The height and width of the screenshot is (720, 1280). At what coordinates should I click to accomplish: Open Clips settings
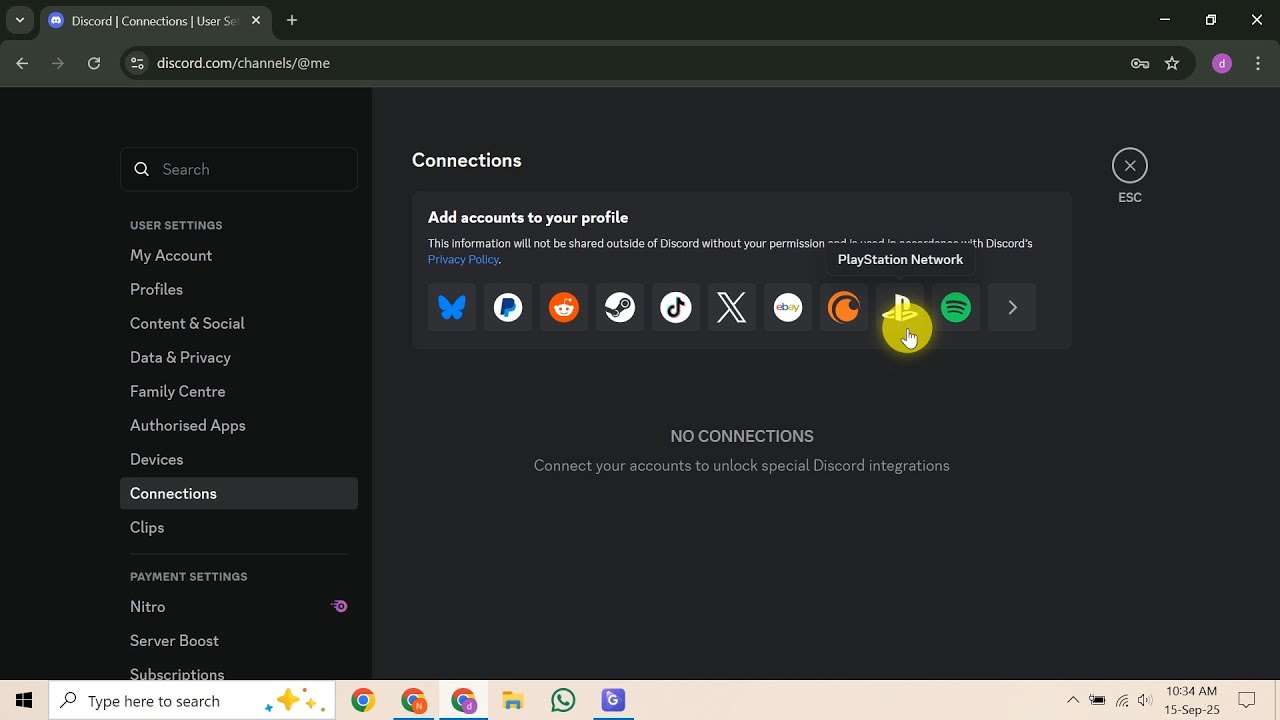239,528
